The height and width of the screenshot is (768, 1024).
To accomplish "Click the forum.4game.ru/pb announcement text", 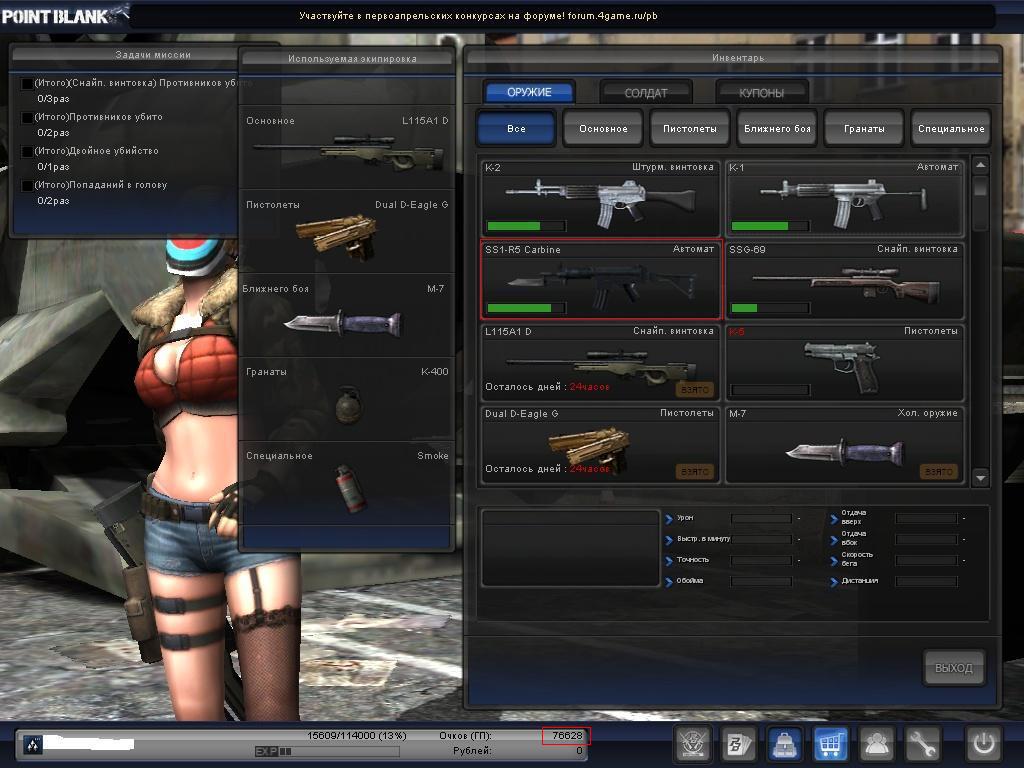I will pyautogui.click(x=613, y=16).
